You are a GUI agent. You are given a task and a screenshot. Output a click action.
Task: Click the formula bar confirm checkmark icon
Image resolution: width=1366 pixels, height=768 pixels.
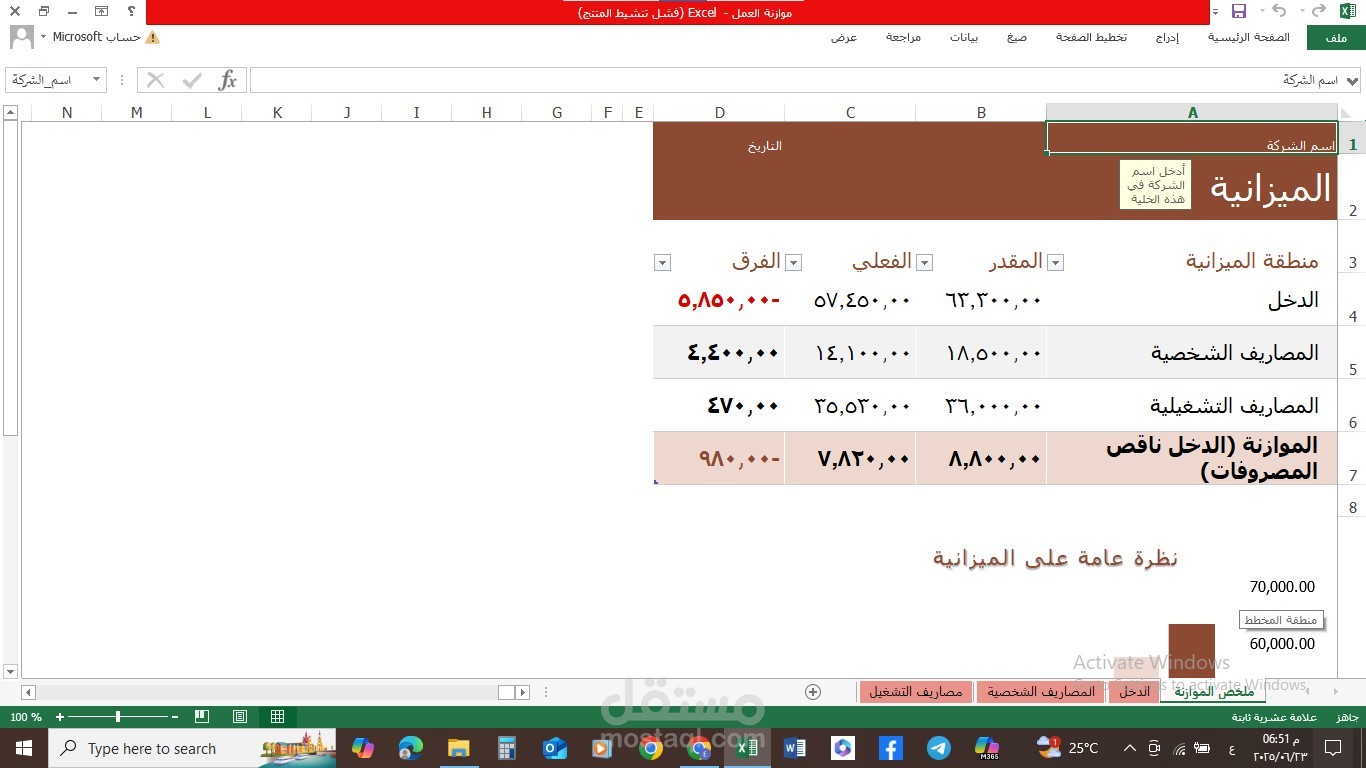pos(192,80)
